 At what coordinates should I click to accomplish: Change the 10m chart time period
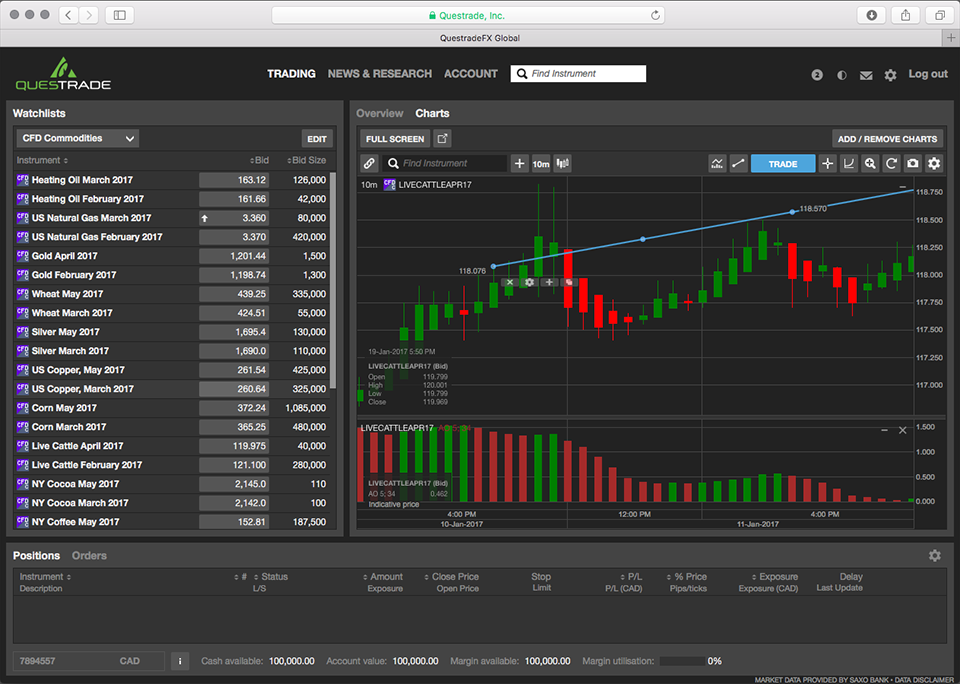click(x=541, y=163)
